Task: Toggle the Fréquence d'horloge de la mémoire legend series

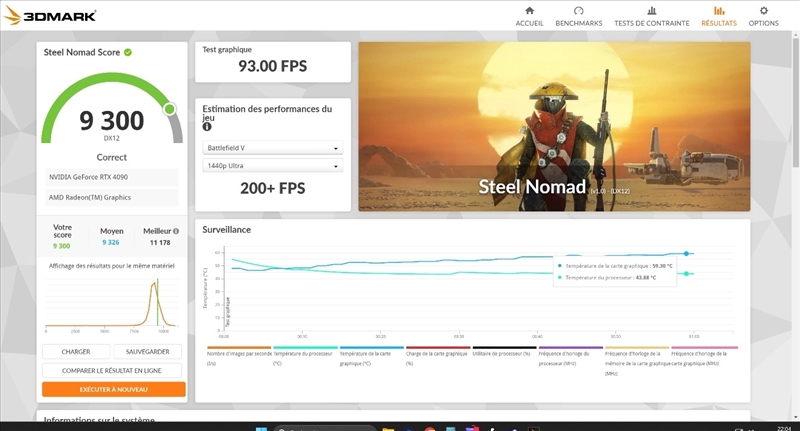Action: [637, 362]
